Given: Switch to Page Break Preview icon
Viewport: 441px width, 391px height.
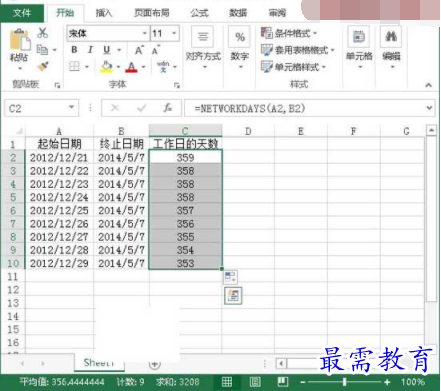Looking at the screenshot, I should point(283,382).
